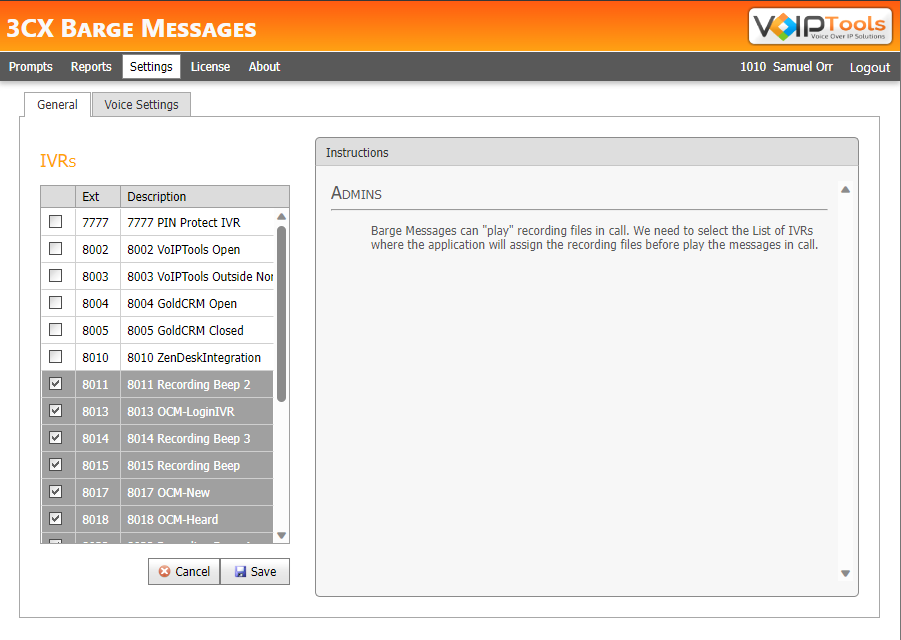Click the 8004 GoldCRM Open description
Screen dimensions: 901x640
tap(182, 303)
